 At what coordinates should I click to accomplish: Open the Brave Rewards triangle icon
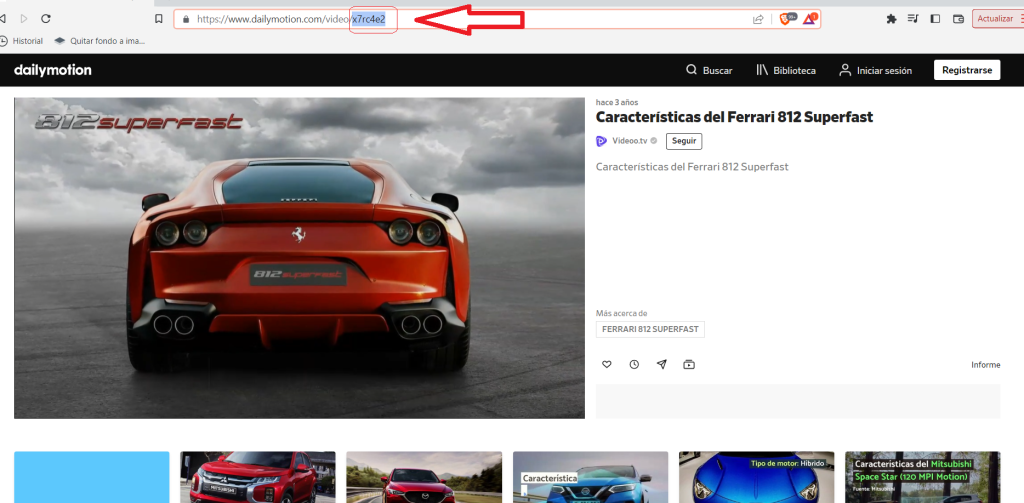[810, 19]
